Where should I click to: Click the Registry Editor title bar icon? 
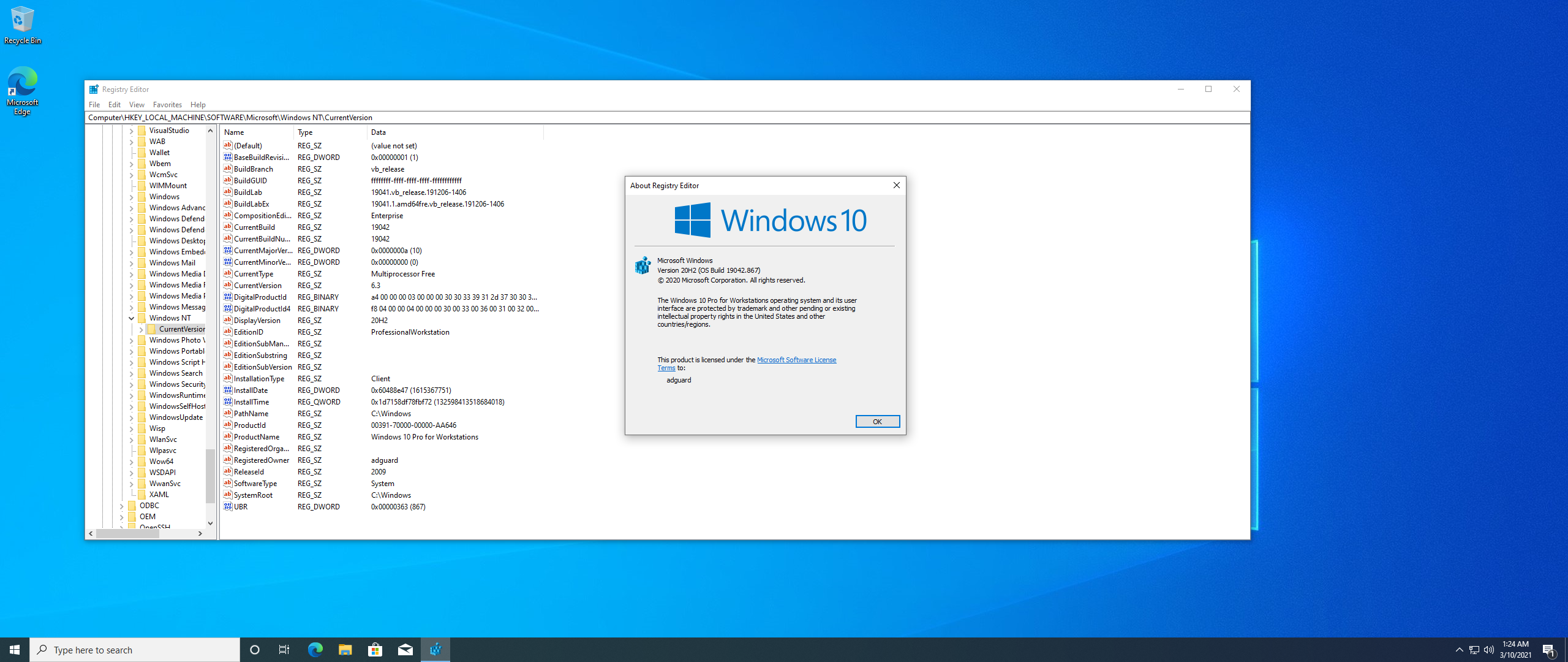coord(94,89)
